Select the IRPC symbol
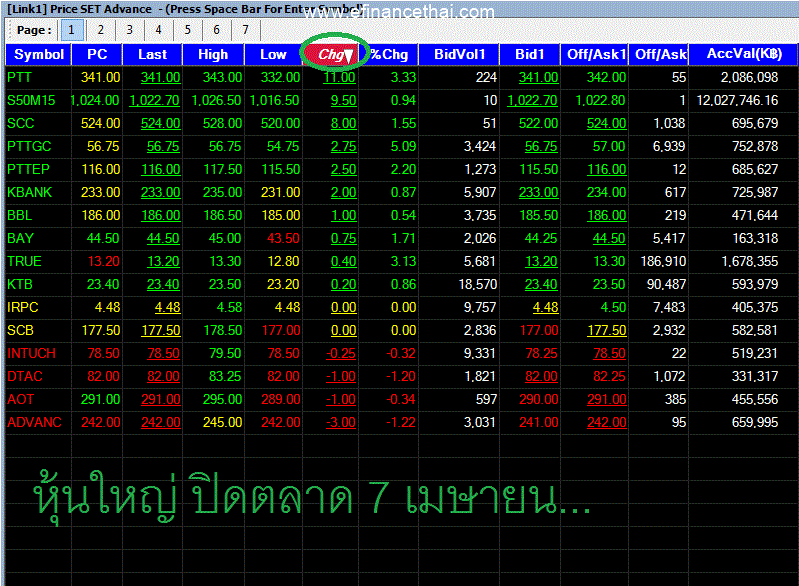This screenshot has height=586, width=799. [x=23, y=307]
